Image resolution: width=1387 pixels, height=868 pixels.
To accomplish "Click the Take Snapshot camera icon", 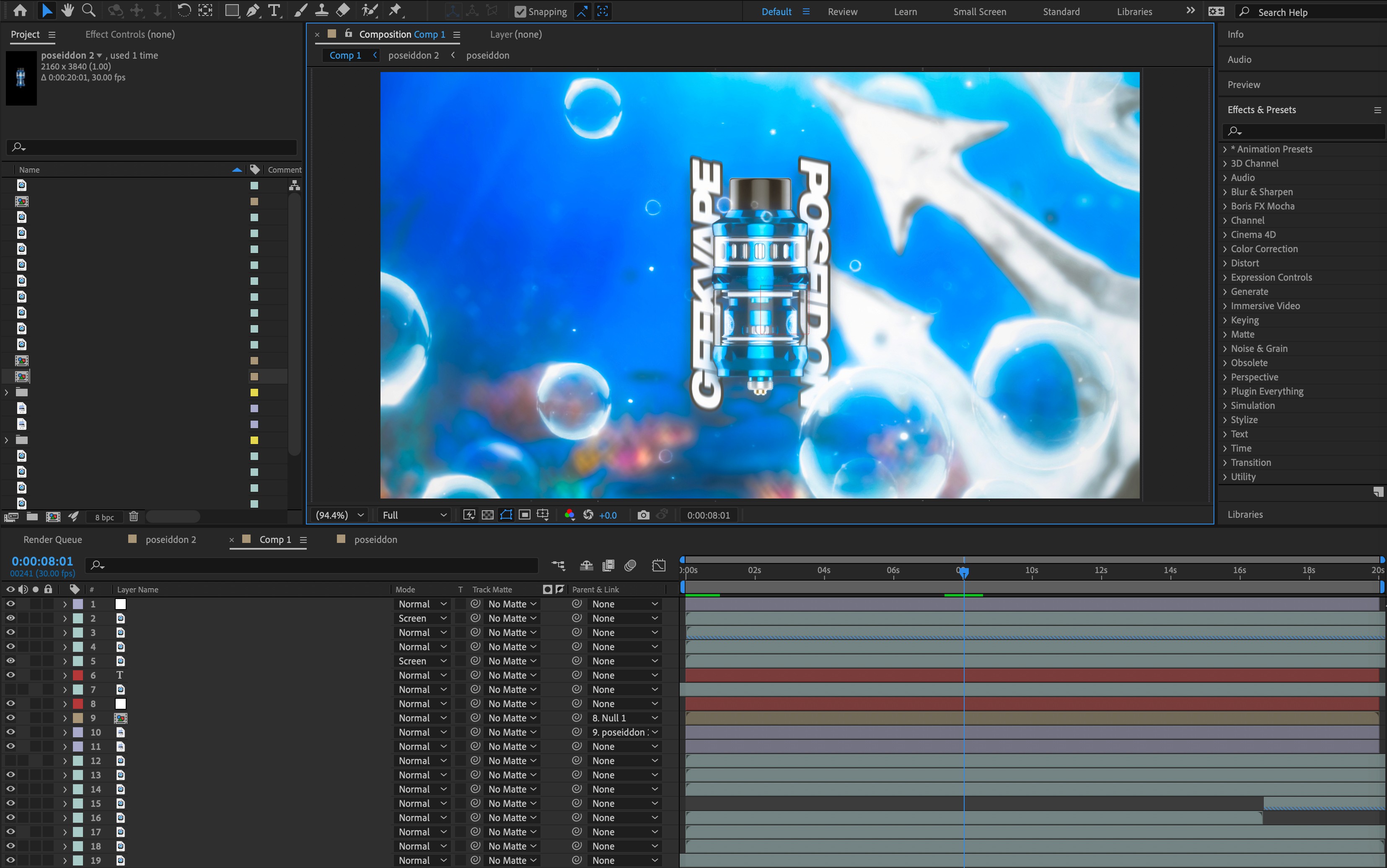I will (x=643, y=515).
